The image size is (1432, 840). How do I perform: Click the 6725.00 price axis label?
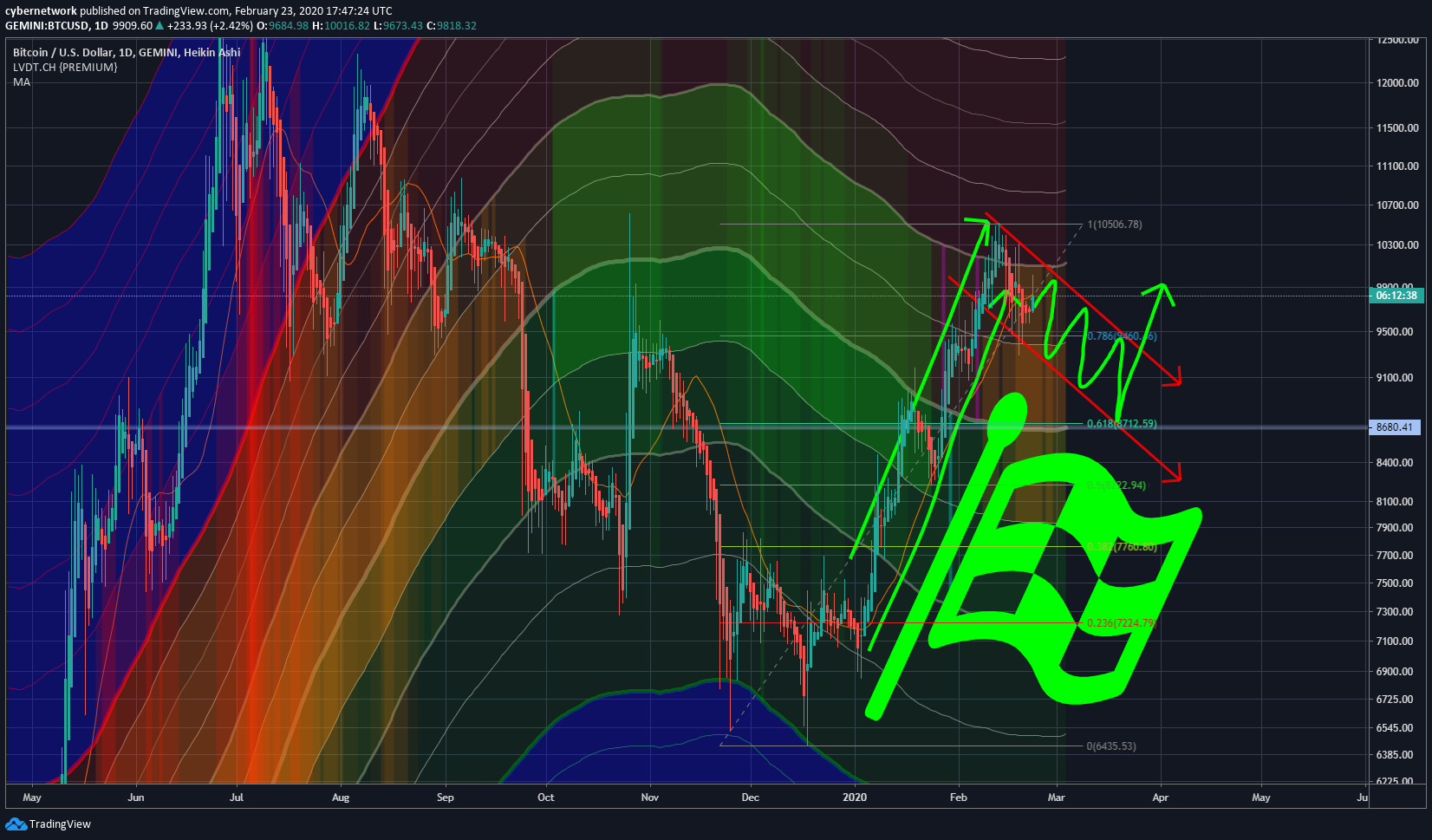click(1395, 699)
